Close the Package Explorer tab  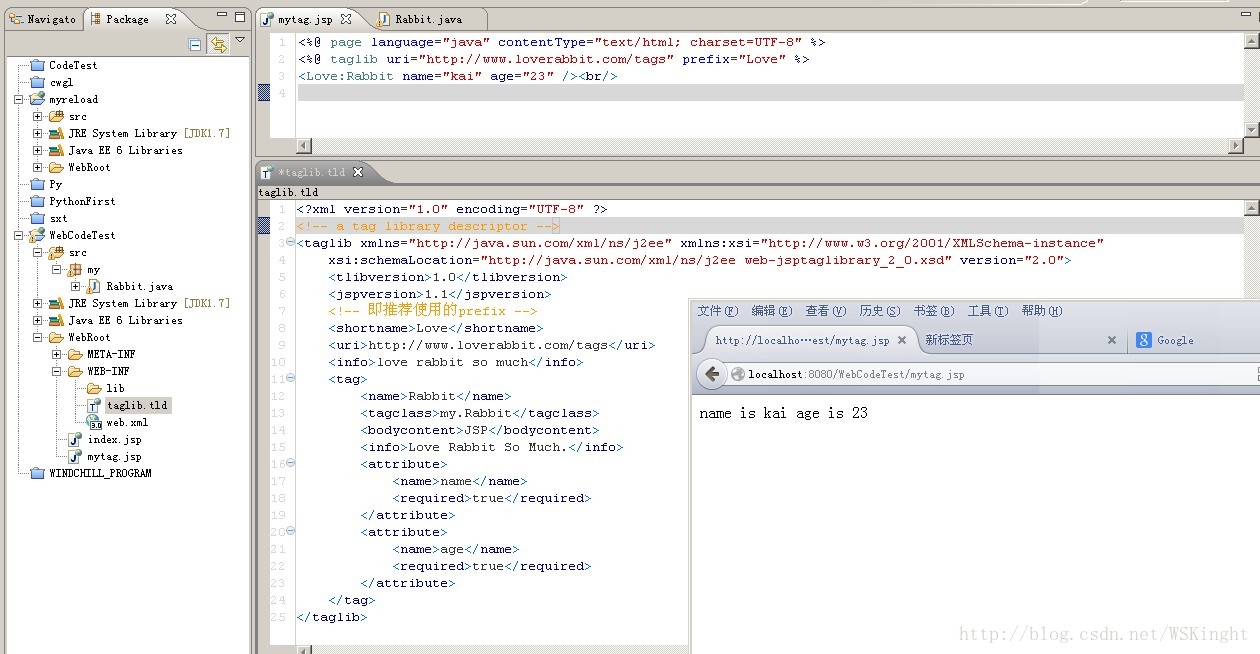pyautogui.click(x=171, y=18)
